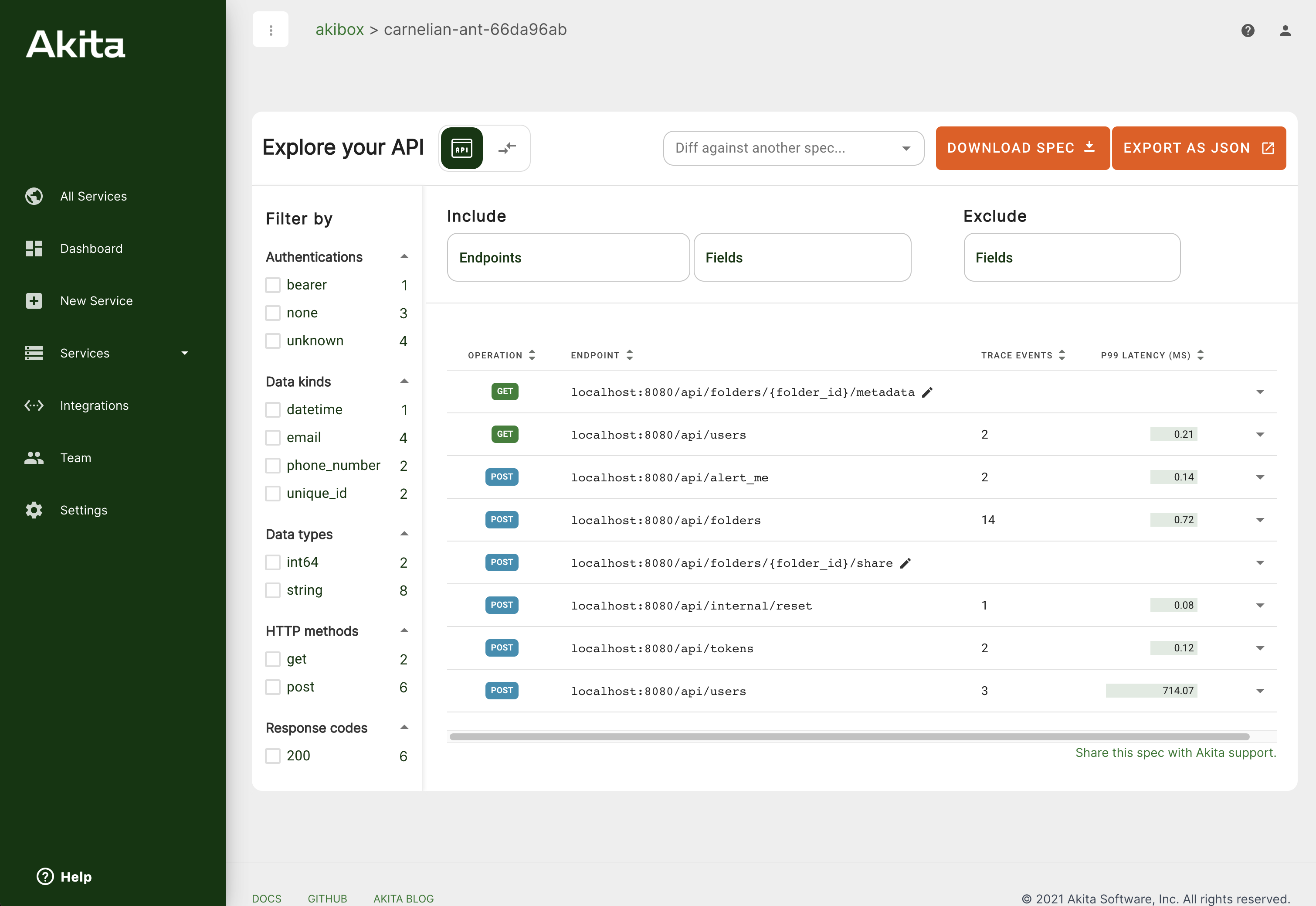The height and width of the screenshot is (906, 1316).
Task: Edit the folder share endpoint path
Action: tap(906, 563)
